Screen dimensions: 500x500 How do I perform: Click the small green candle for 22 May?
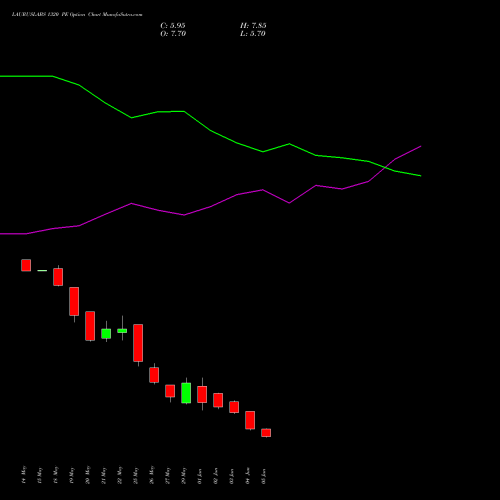(x=122, y=331)
